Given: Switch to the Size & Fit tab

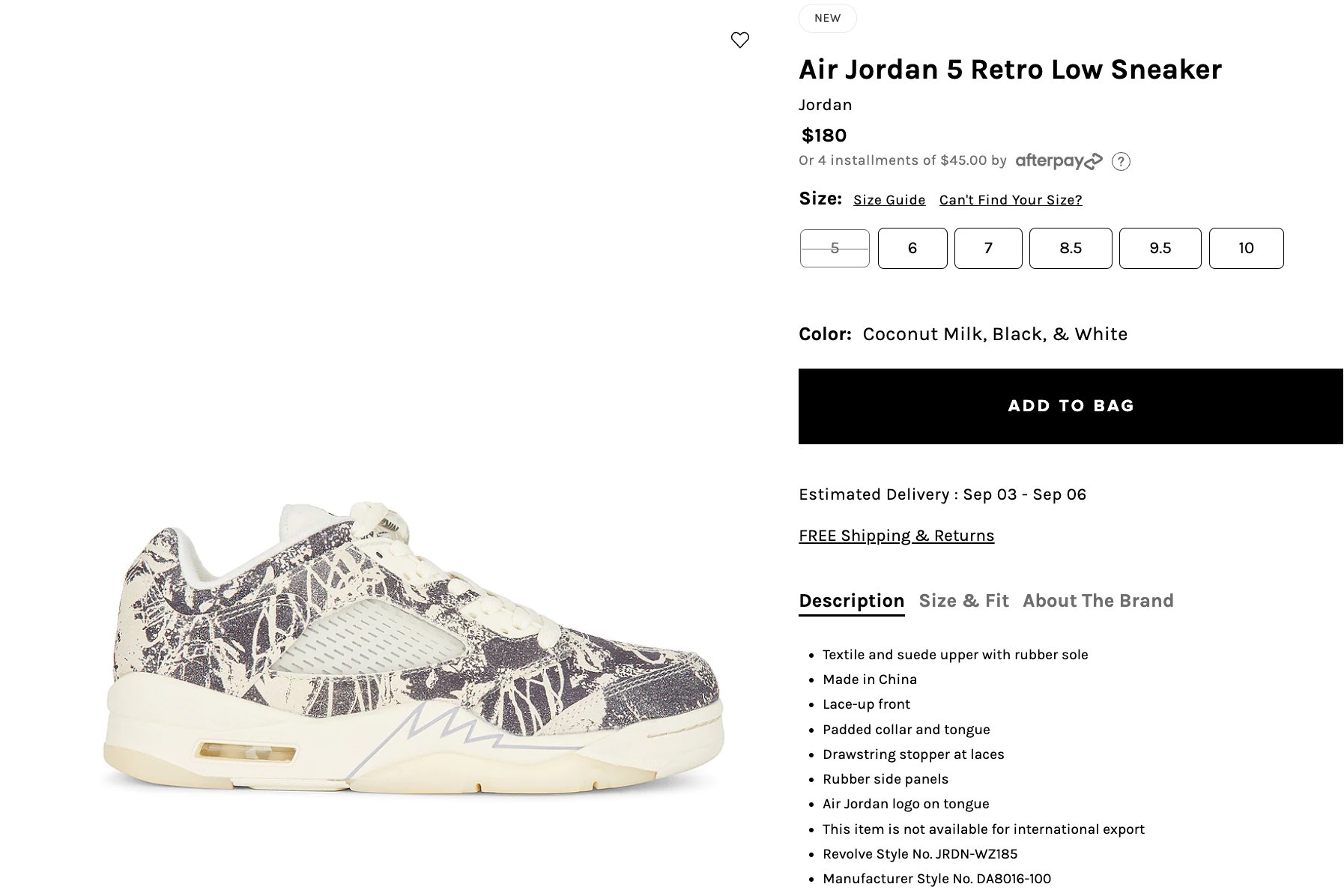Looking at the screenshot, I should tap(963, 601).
